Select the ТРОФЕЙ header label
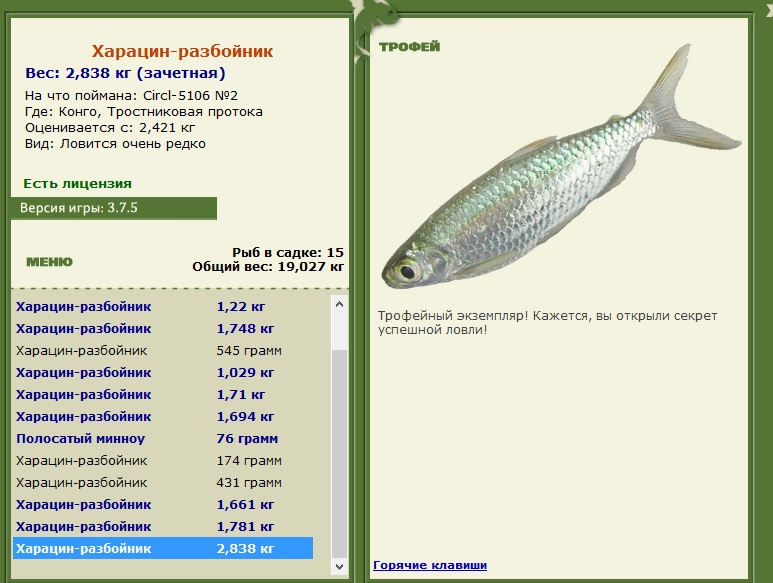The image size is (773, 583). [410, 47]
